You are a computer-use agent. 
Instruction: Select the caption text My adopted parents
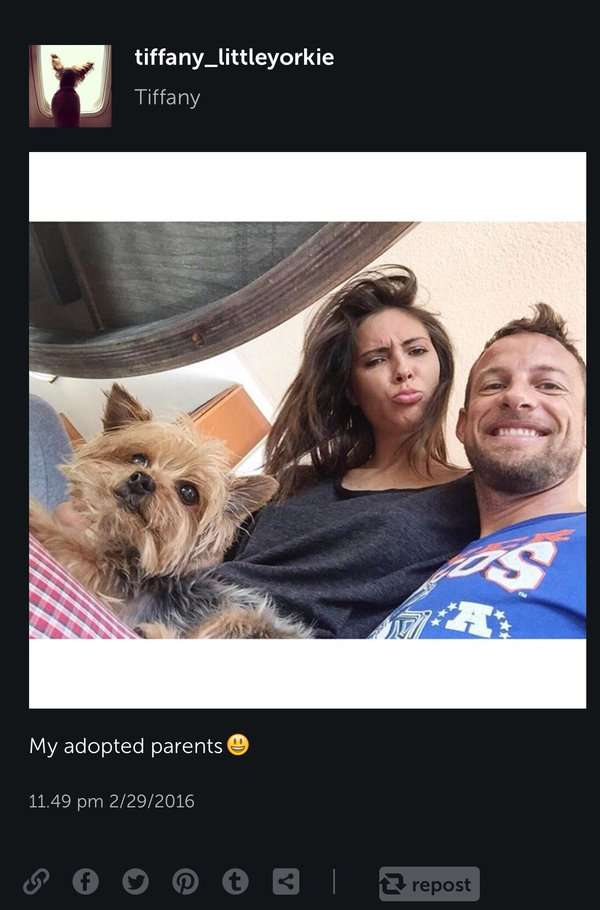pyautogui.click(x=126, y=746)
